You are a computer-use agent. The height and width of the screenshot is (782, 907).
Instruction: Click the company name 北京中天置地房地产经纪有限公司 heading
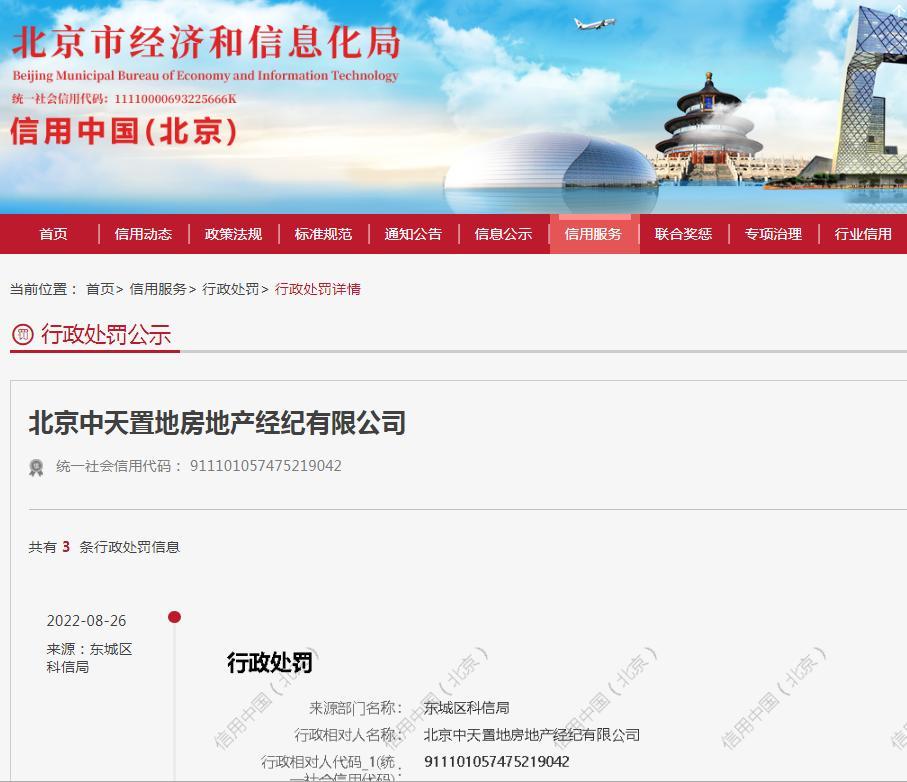pyautogui.click(x=217, y=422)
